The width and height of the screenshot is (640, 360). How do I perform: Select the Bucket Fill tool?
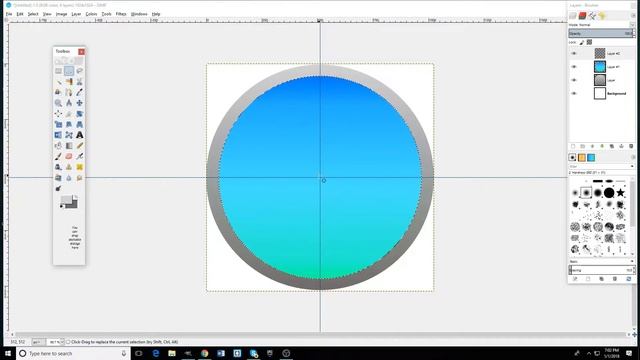click(x=58, y=145)
